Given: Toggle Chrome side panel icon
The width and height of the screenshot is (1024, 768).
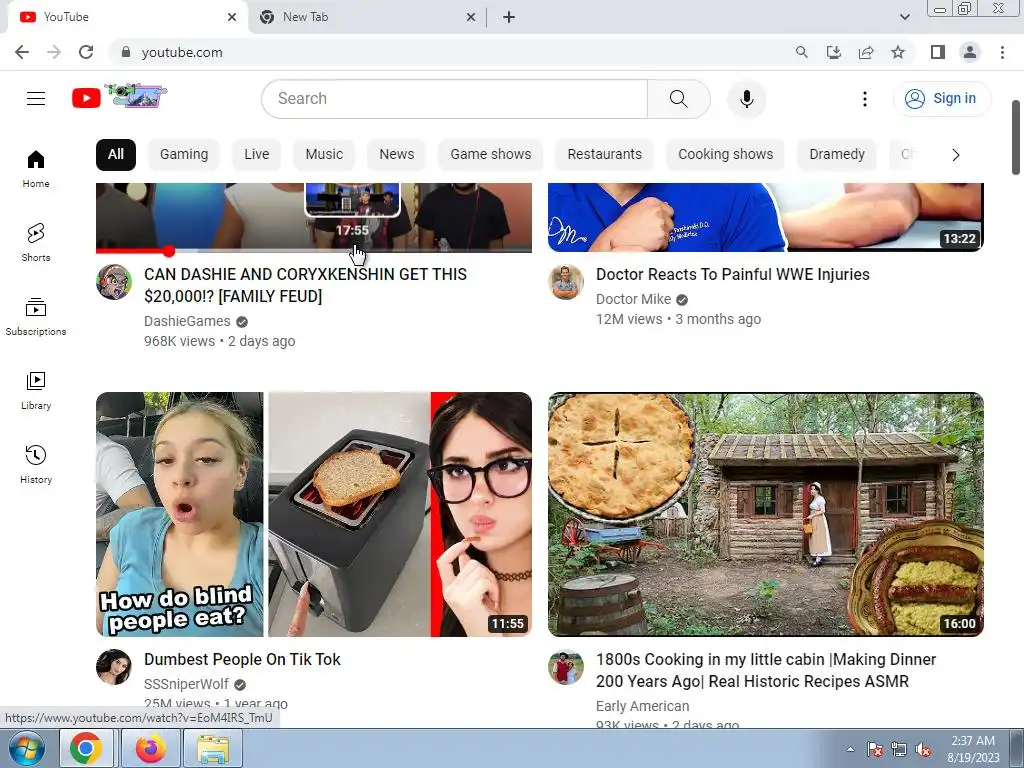Looking at the screenshot, I should [x=938, y=52].
